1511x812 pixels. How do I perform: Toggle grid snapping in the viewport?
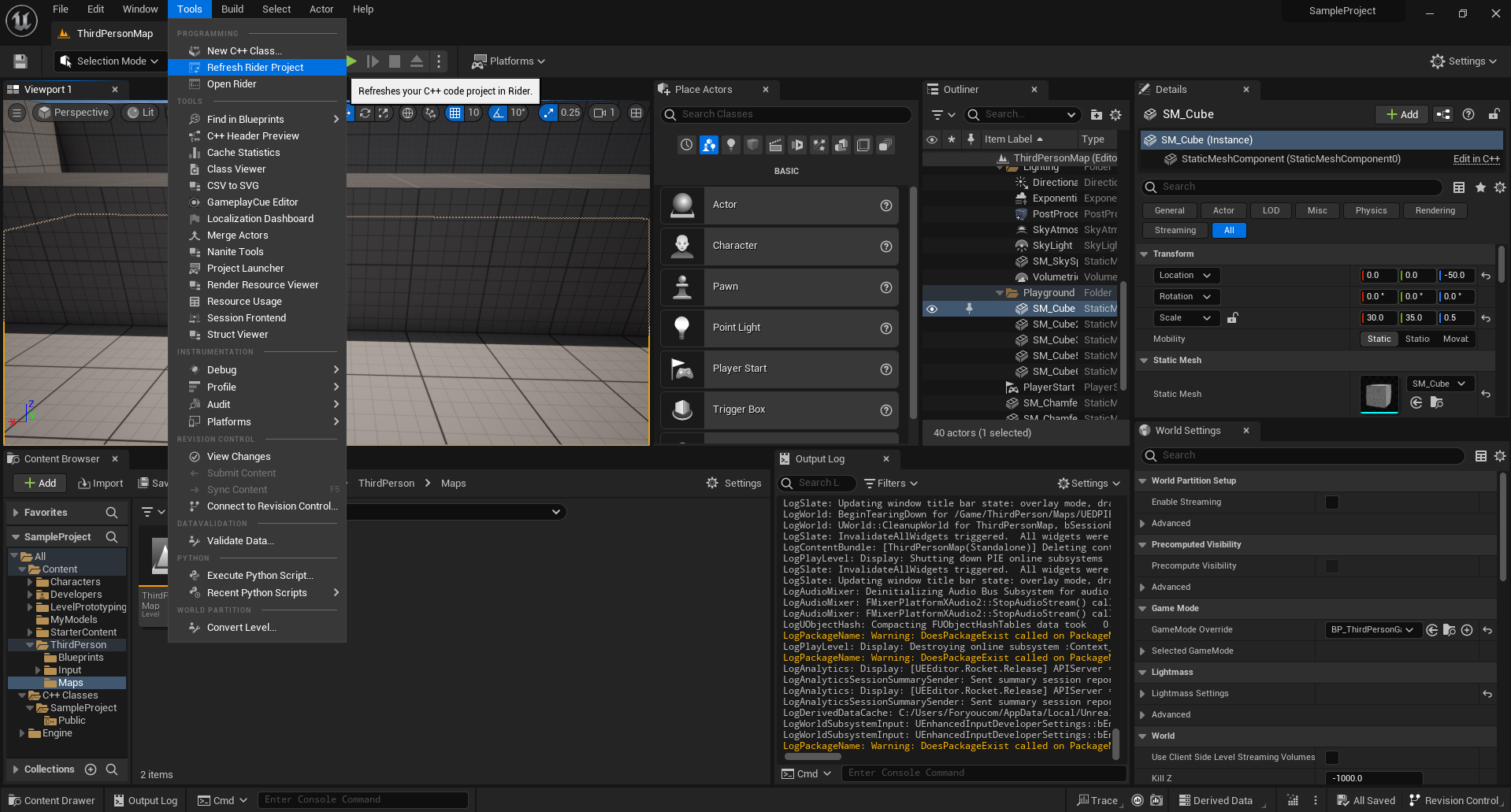455,113
